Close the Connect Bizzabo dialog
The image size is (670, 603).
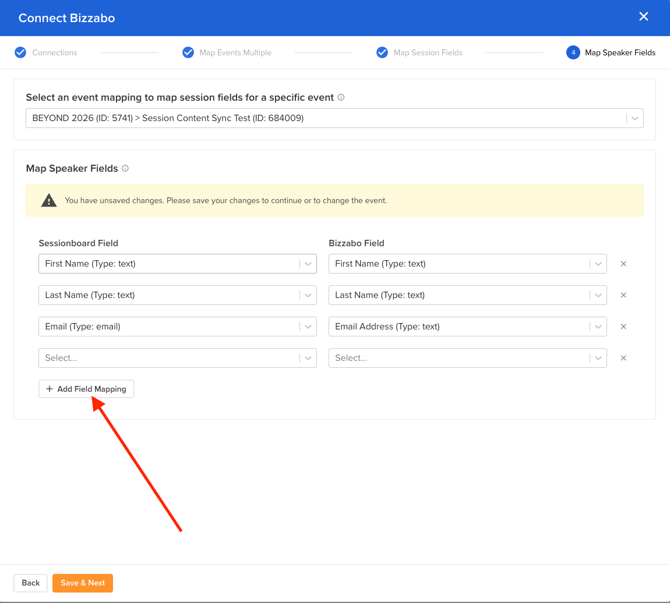point(643,17)
